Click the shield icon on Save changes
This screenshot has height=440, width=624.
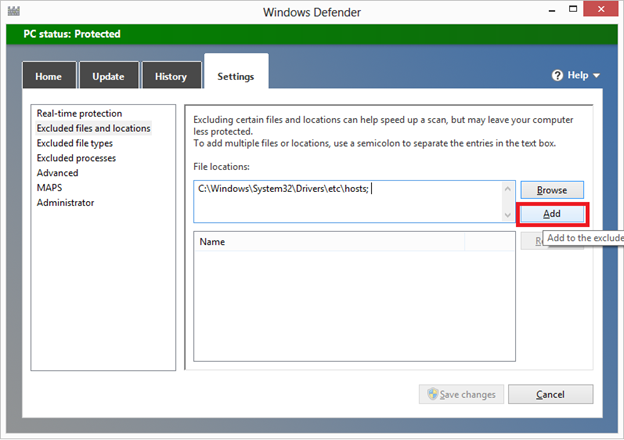click(432, 394)
